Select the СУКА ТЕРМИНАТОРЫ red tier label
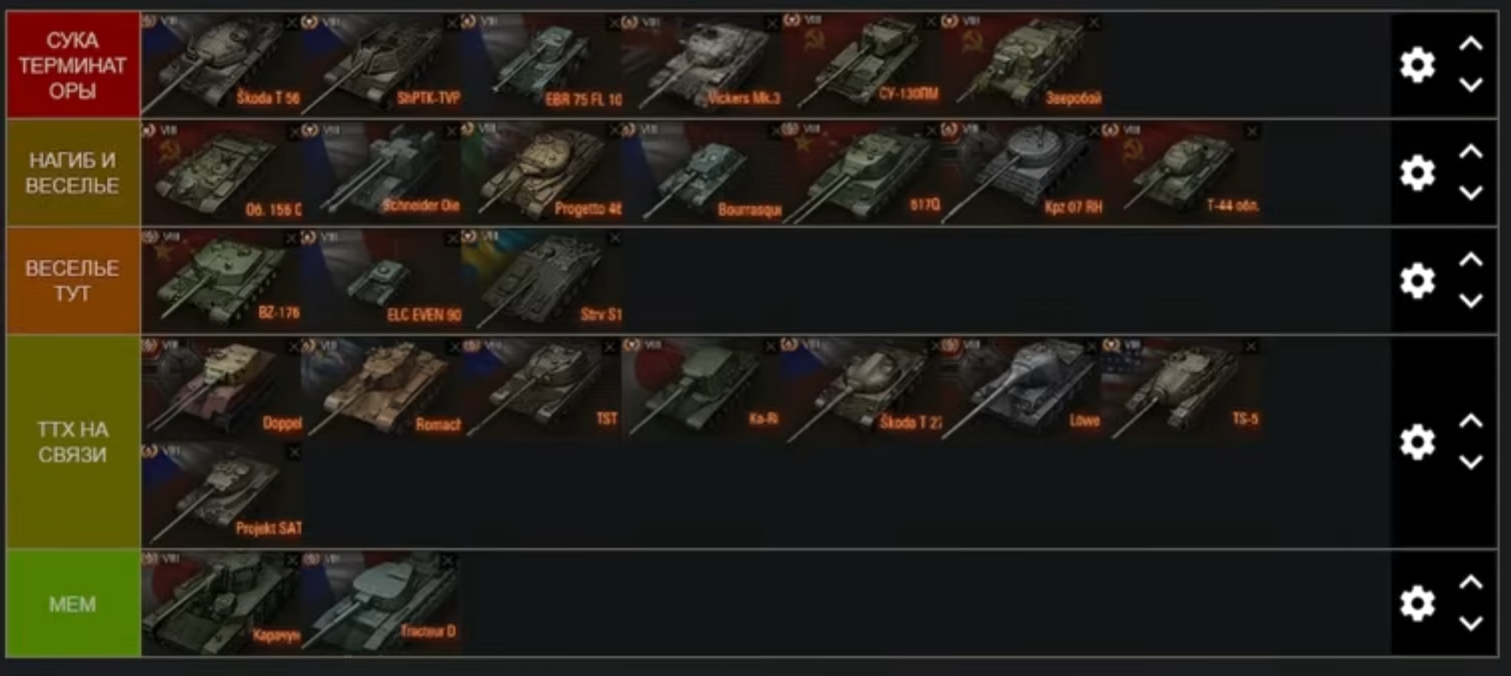1511x676 pixels. (72, 65)
